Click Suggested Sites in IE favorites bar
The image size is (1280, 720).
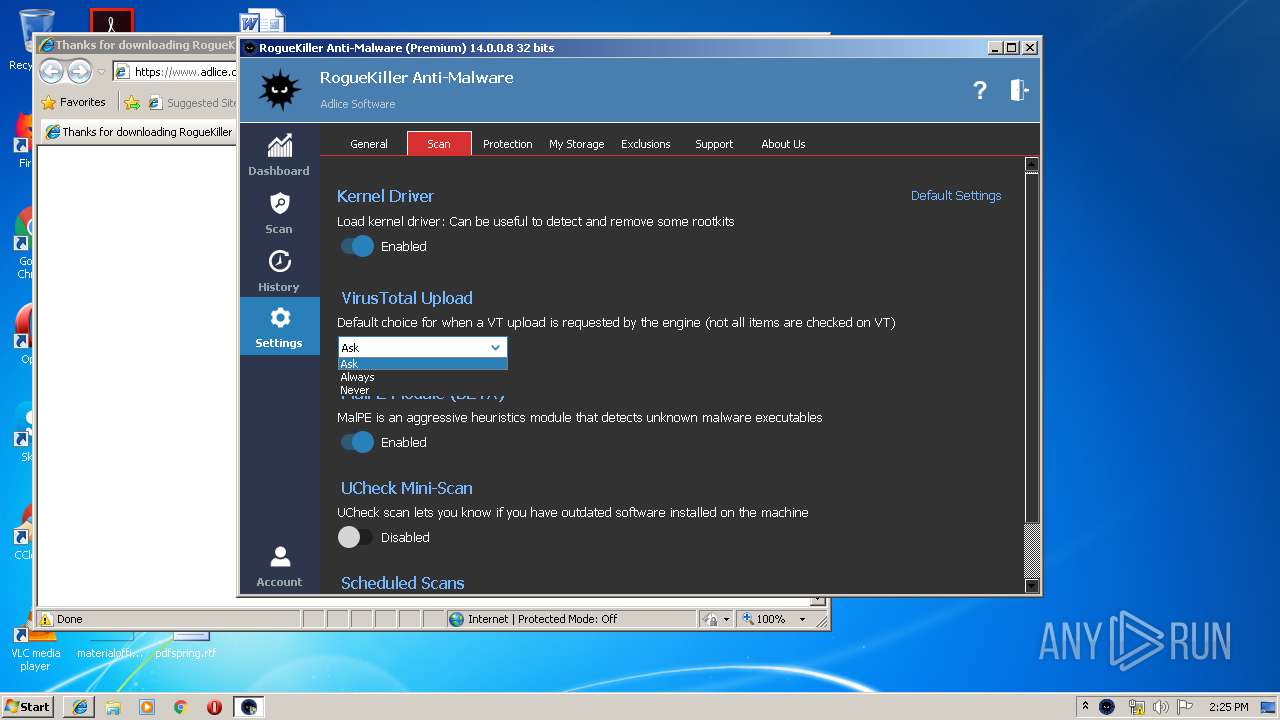point(193,102)
